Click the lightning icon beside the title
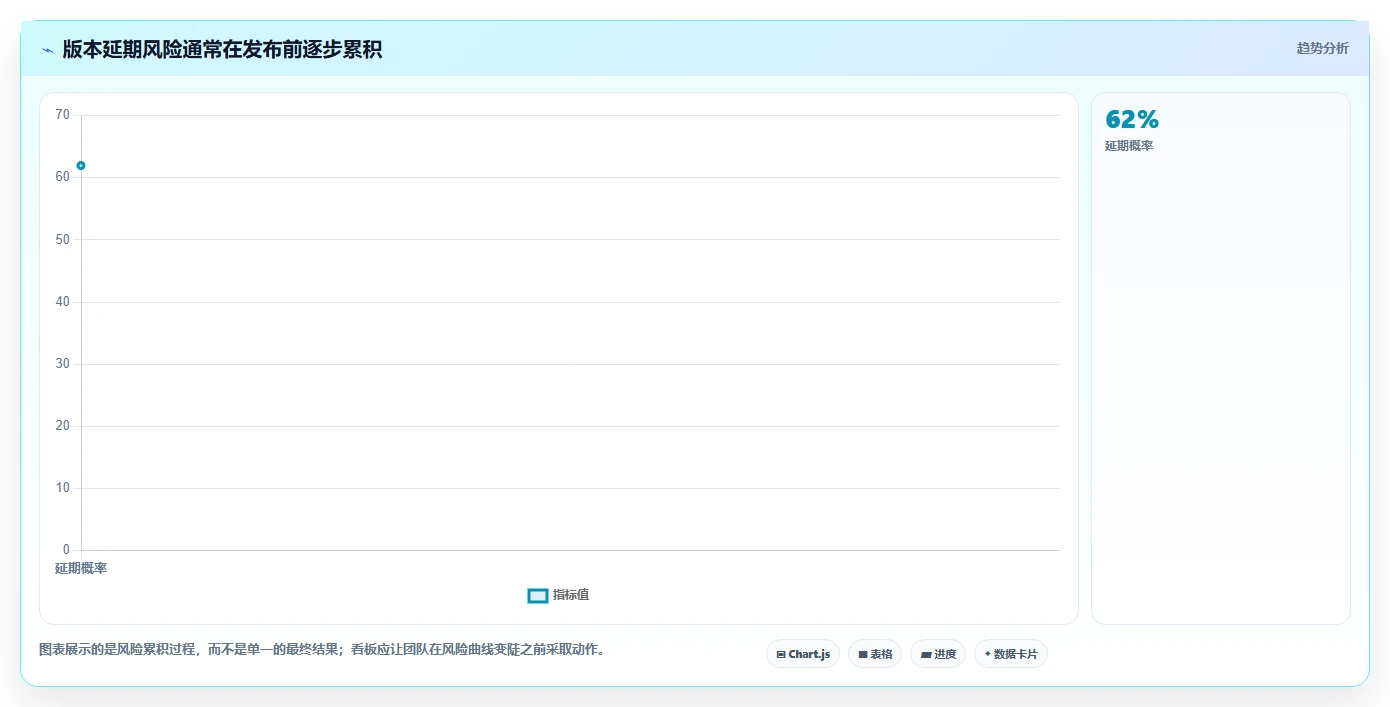The height and width of the screenshot is (707, 1390). click(x=47, y=49)
